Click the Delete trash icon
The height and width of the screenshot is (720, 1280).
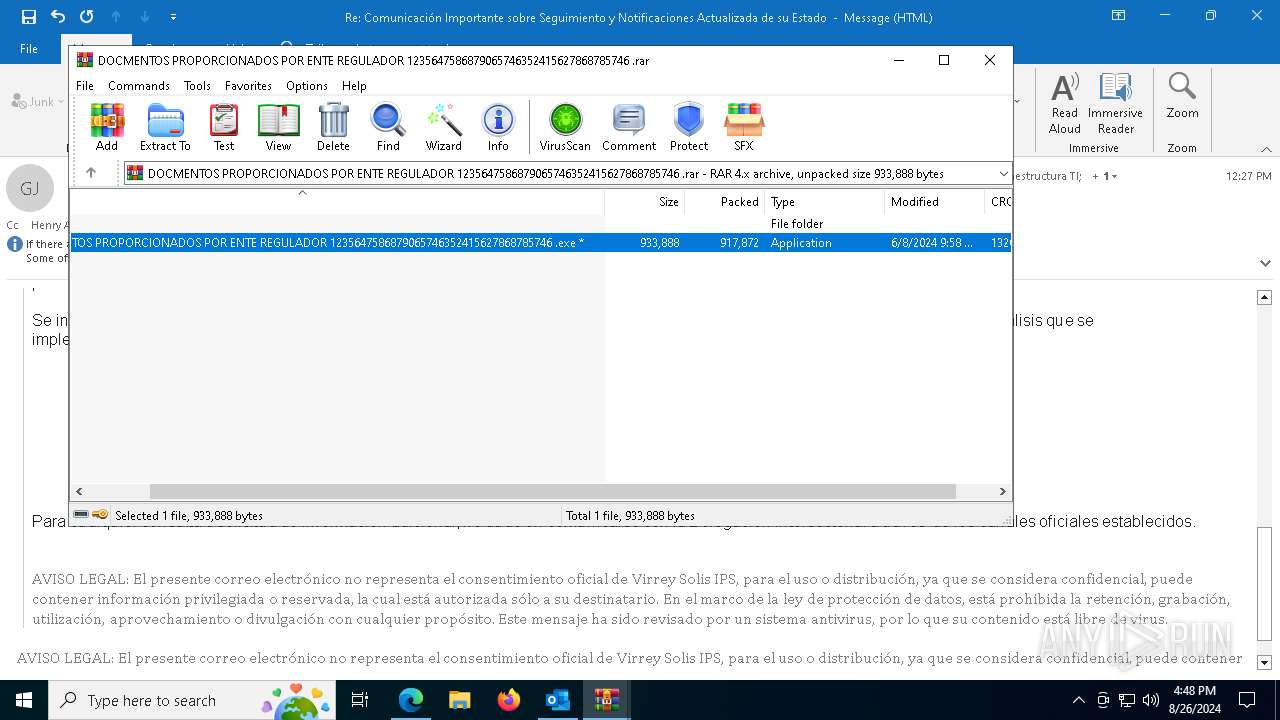pos(333,127)
